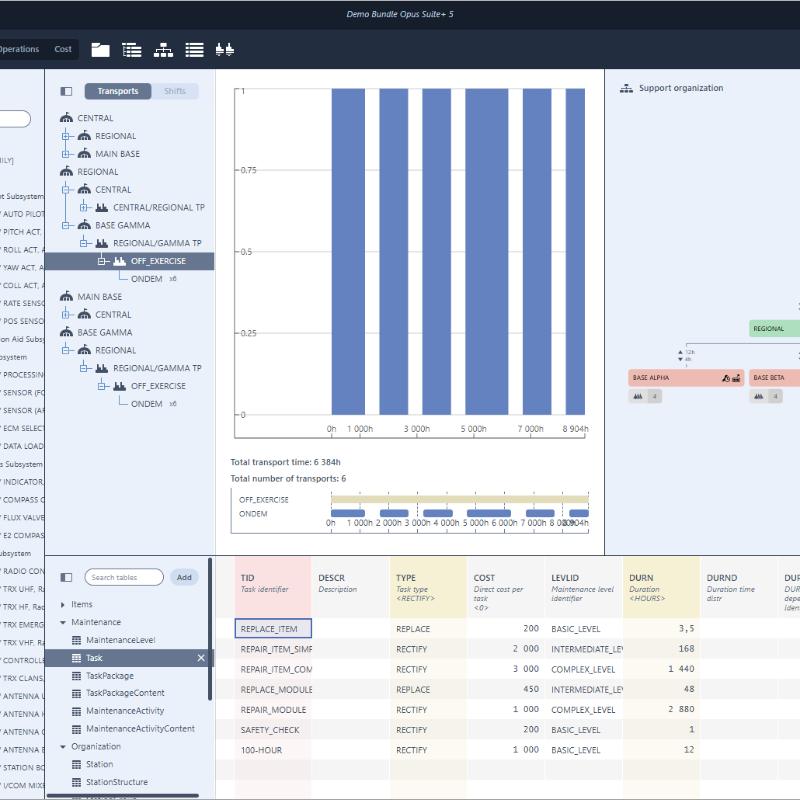The width and height of the screenshot is (800, 800).
Task: Focus the Search tables input field
Action: pyautogui.click(x=124, y=577)
